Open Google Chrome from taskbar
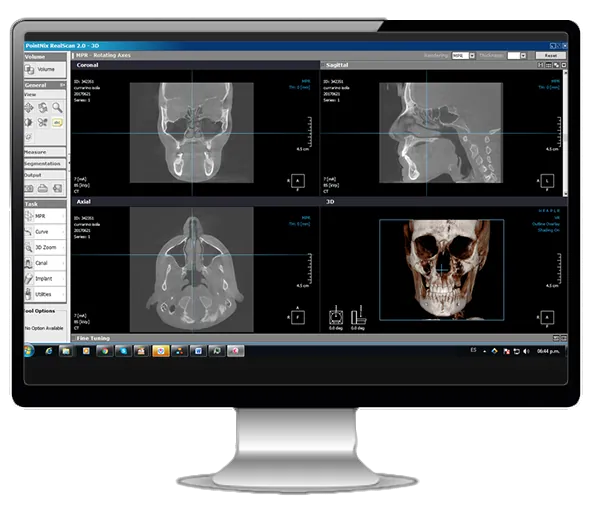The image size is (600, 519). 104,351
